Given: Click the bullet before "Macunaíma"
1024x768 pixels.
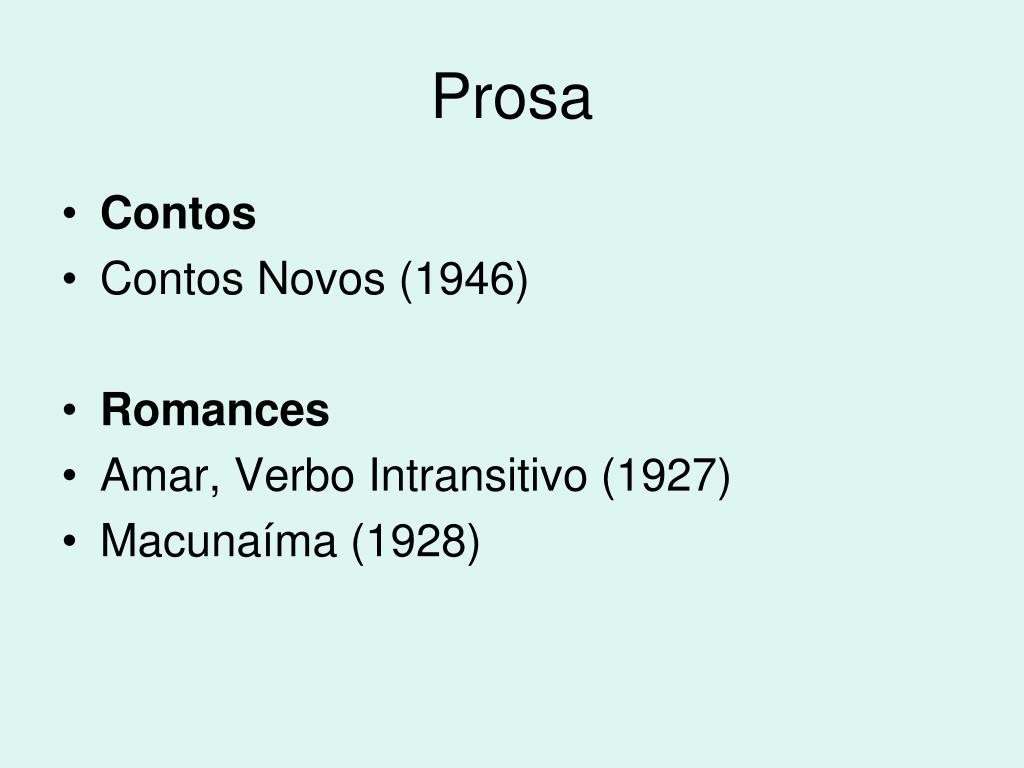Looking at the screenshot, I should [70, 541].
